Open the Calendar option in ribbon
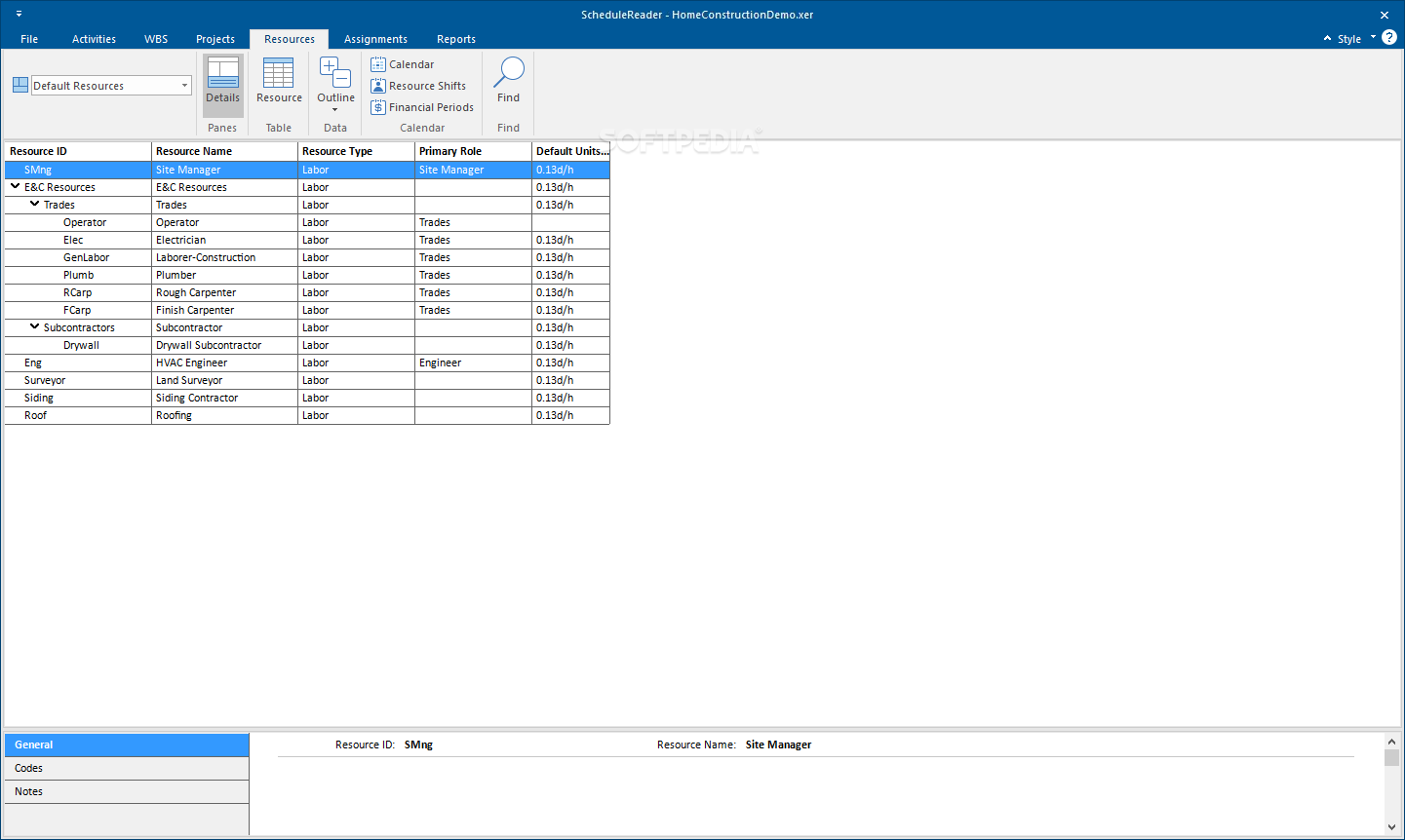 coord(403,64)
